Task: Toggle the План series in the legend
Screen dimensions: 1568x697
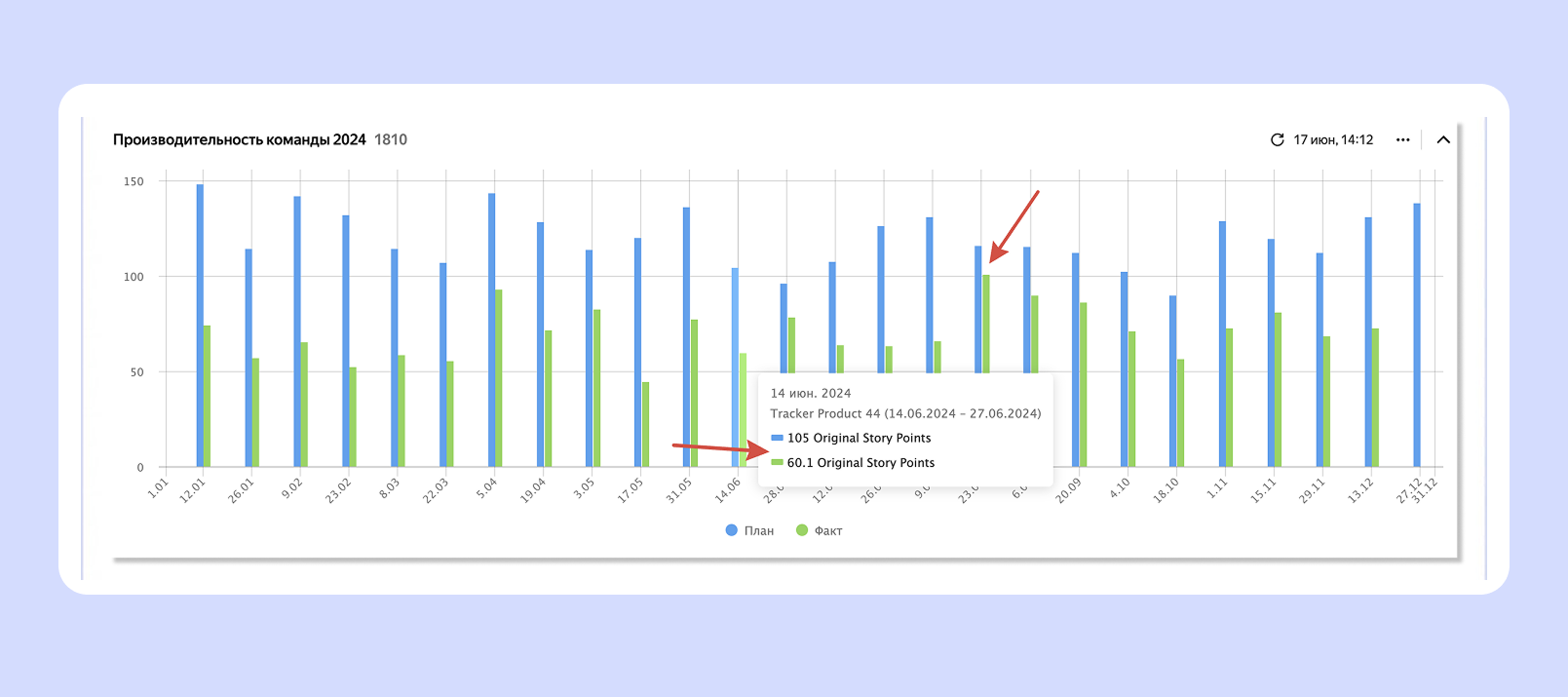Action: coord(749,530)
